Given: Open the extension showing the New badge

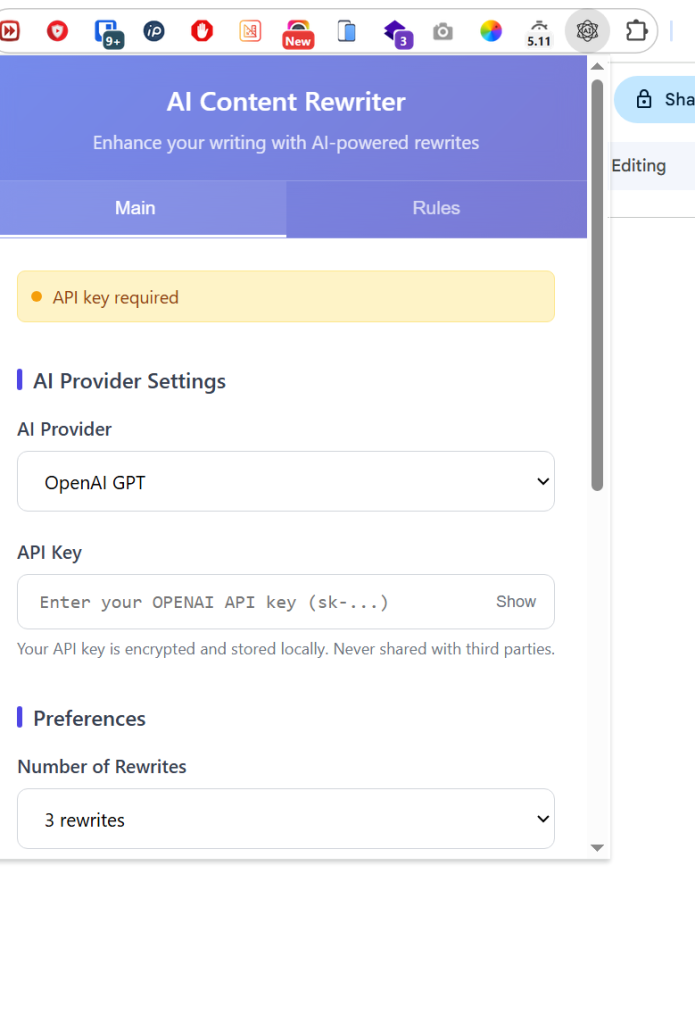Looking at the screenshot, I should coord(298,31).
